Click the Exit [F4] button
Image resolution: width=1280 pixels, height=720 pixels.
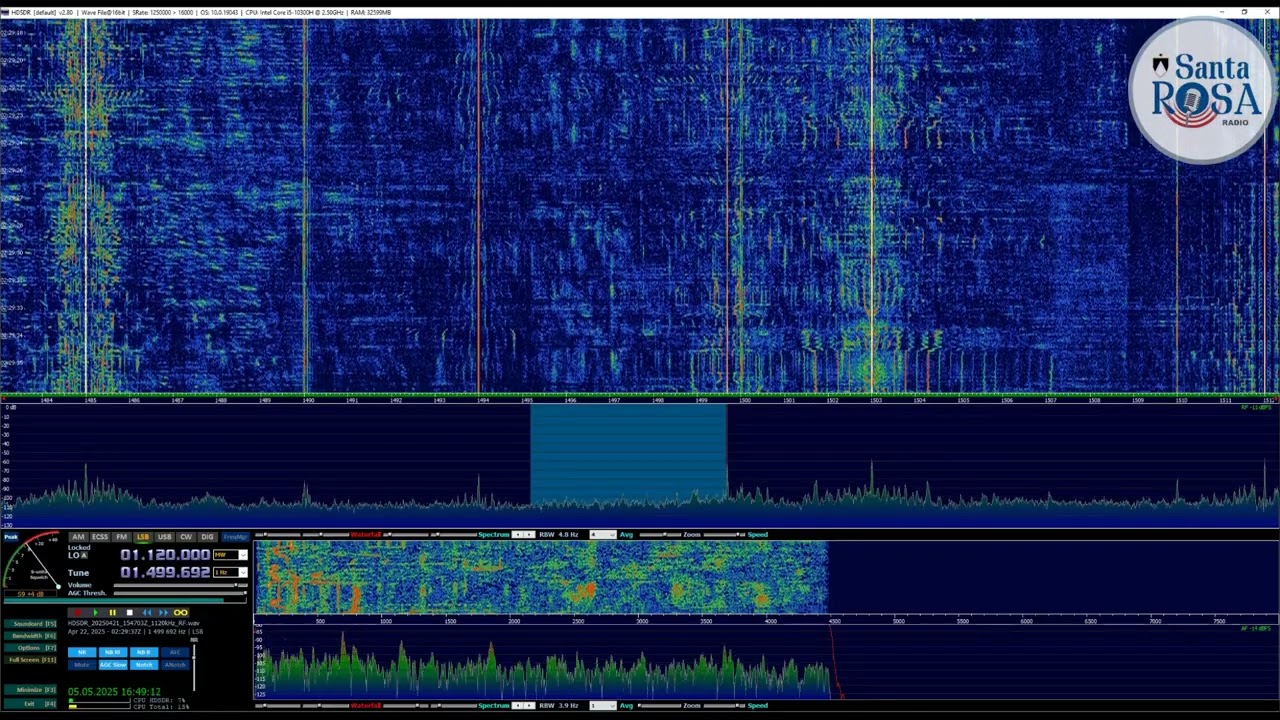pos(30,704)
